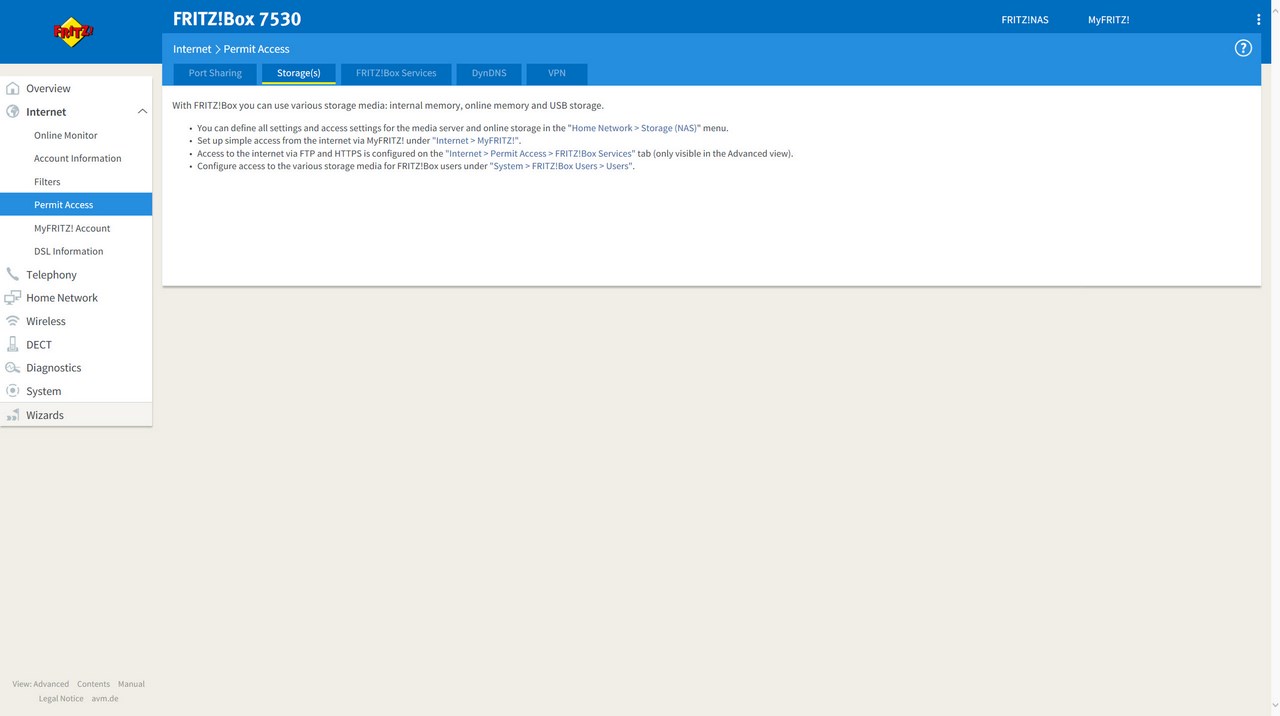
Task: Click the Wireless wifi icon
Action: tap(12, 321)
